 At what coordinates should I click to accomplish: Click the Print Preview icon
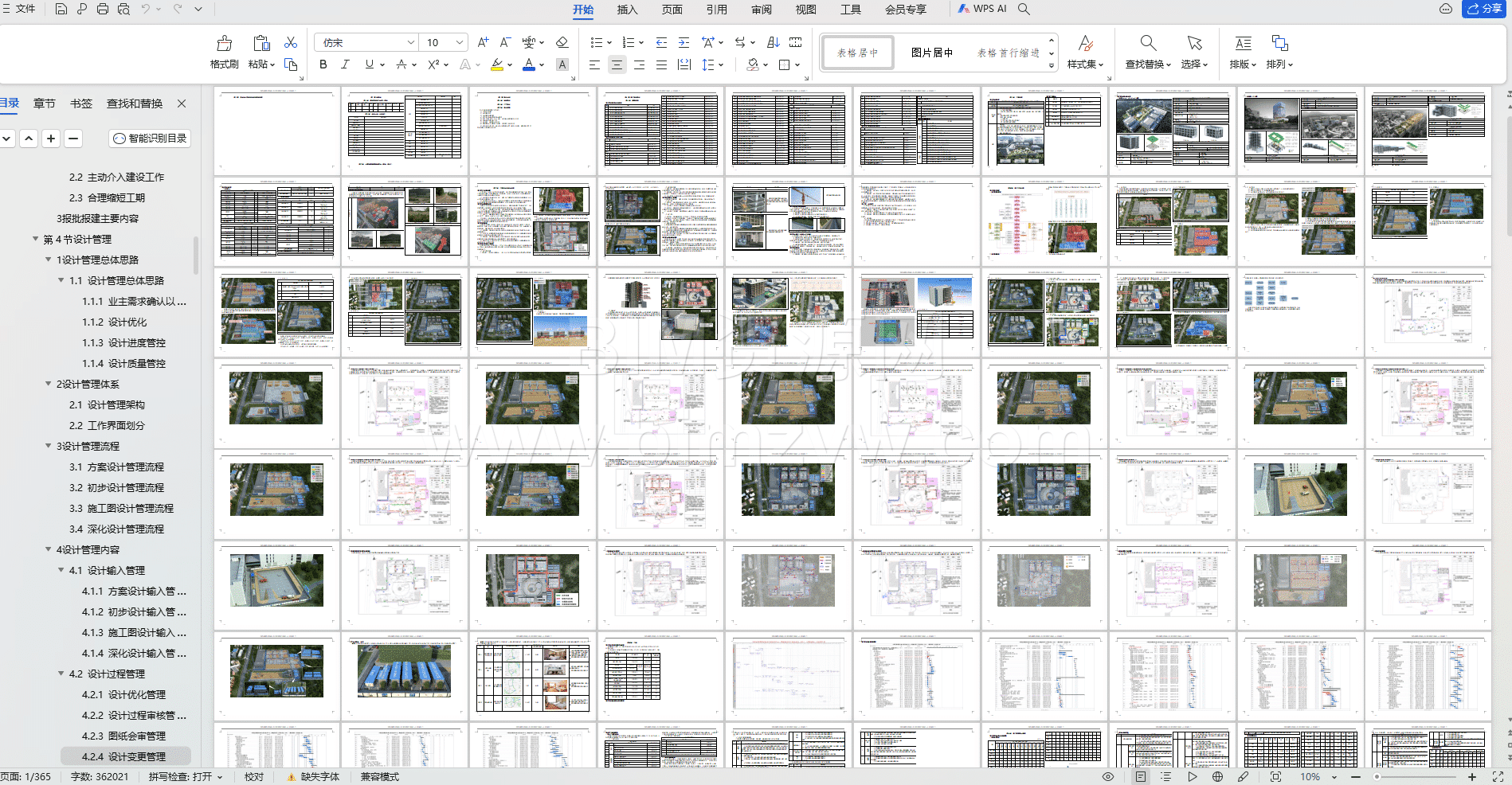click(123, 9)
